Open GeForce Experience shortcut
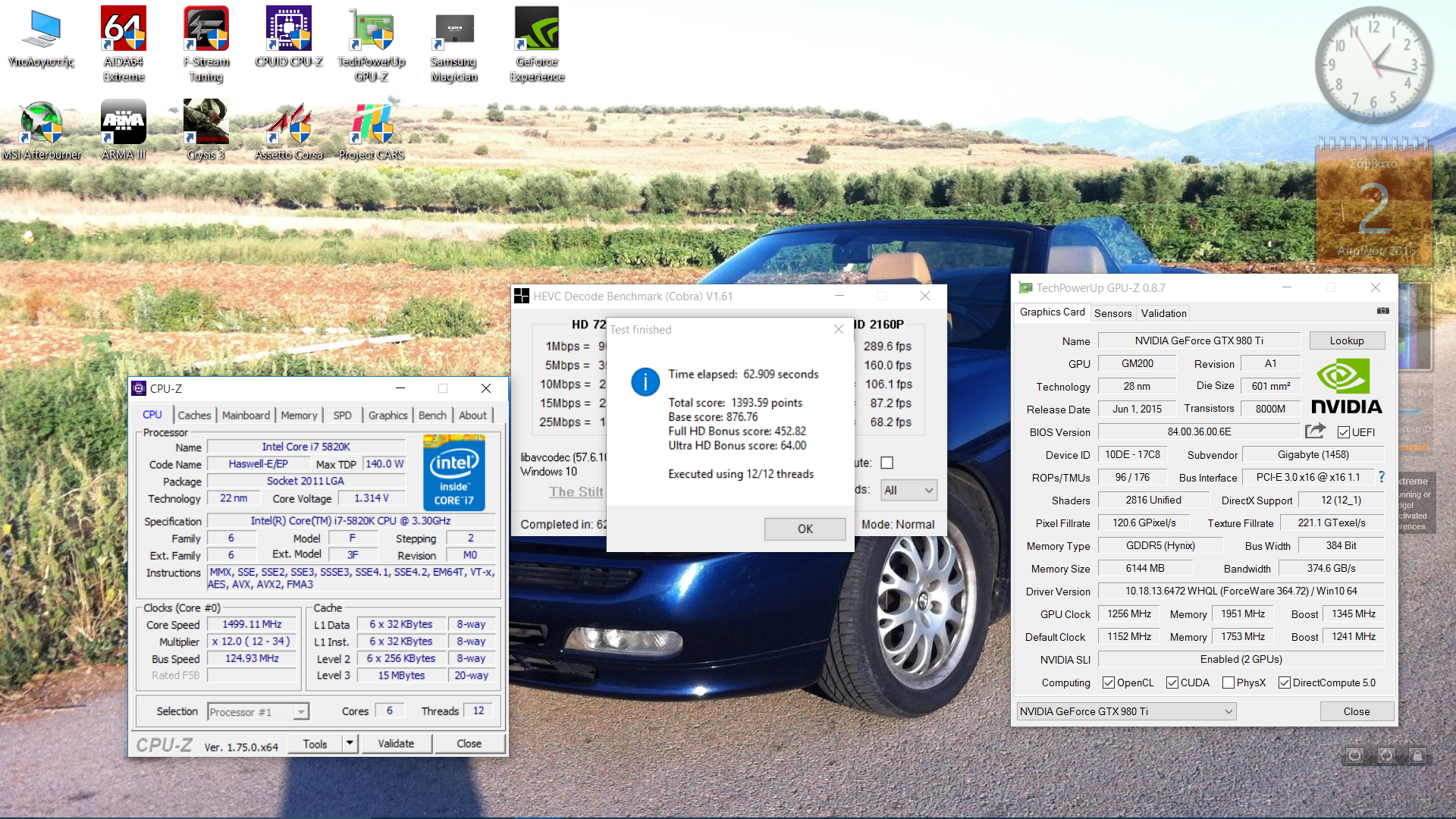 tap(537, 44)
